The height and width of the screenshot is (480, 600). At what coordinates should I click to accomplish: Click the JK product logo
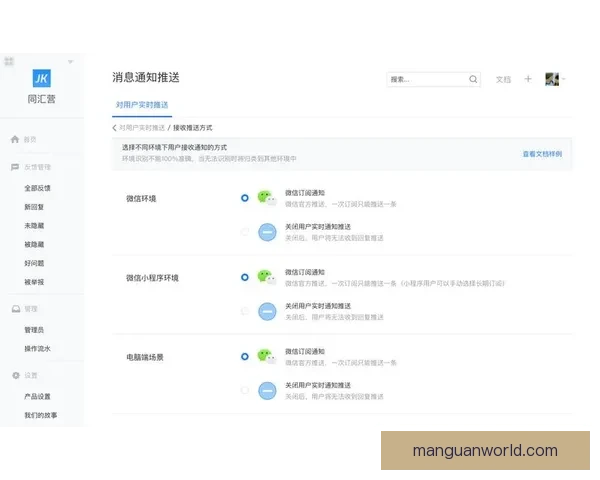[41, 78]
